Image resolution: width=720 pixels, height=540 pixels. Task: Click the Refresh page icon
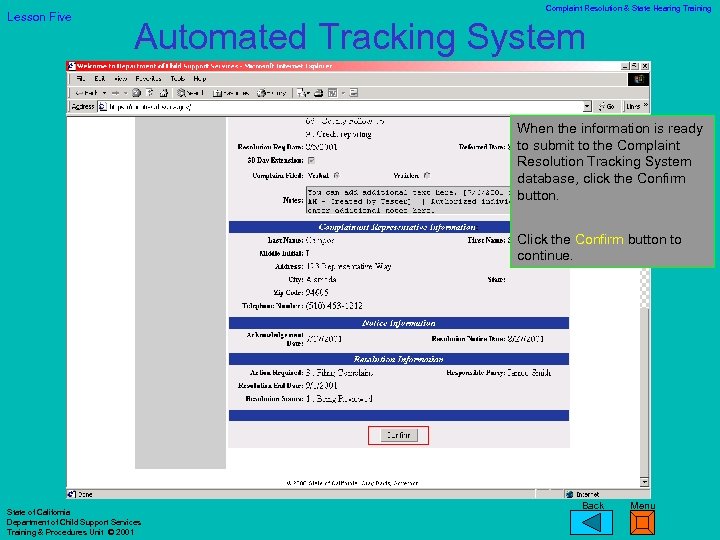tap(150, 93)
